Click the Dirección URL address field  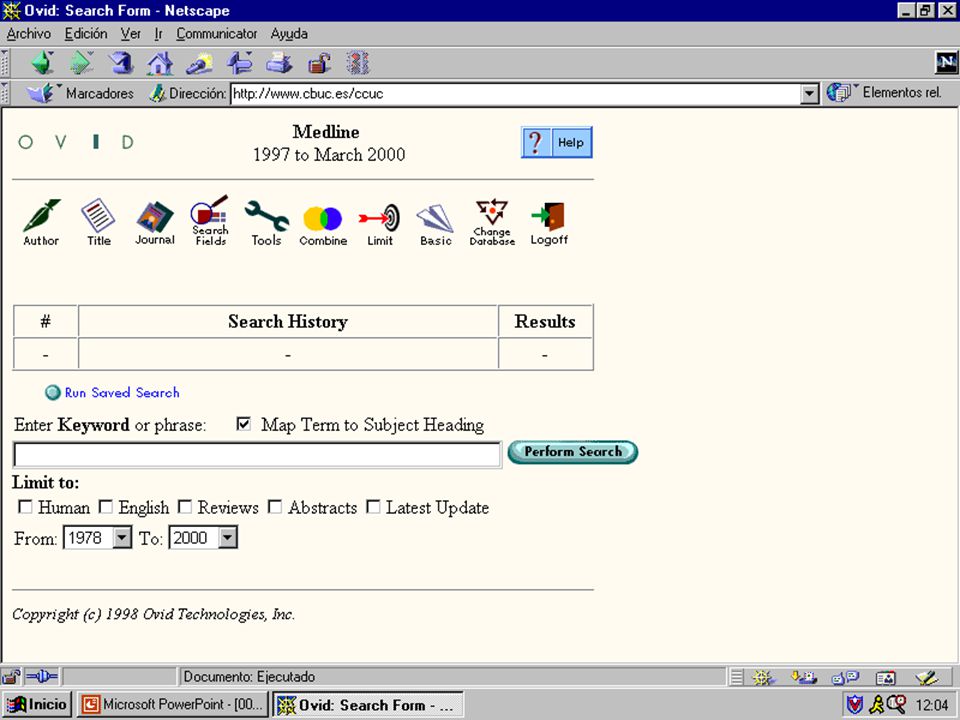tap(516, 94)
